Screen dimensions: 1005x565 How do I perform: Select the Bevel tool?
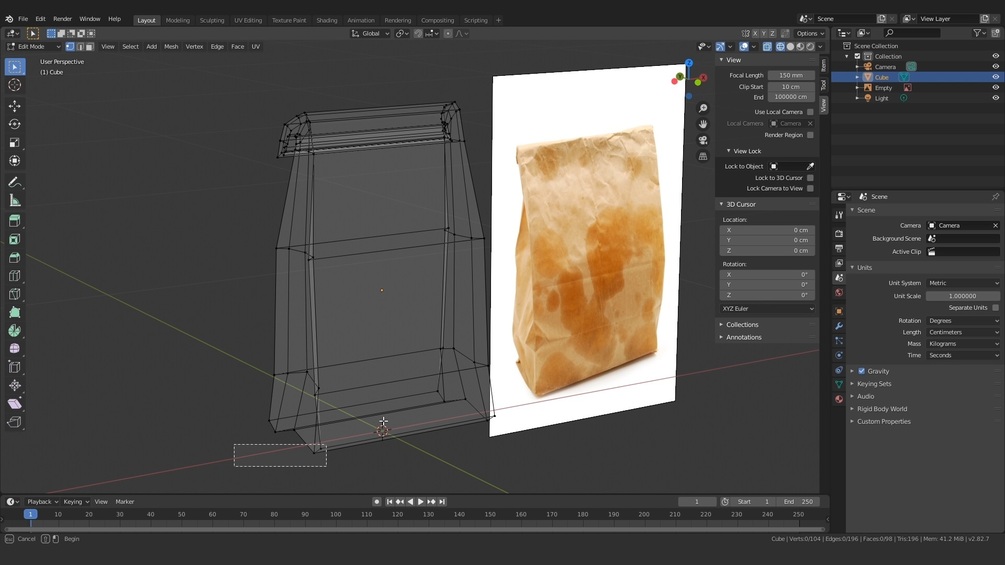[x=14, y=258]
